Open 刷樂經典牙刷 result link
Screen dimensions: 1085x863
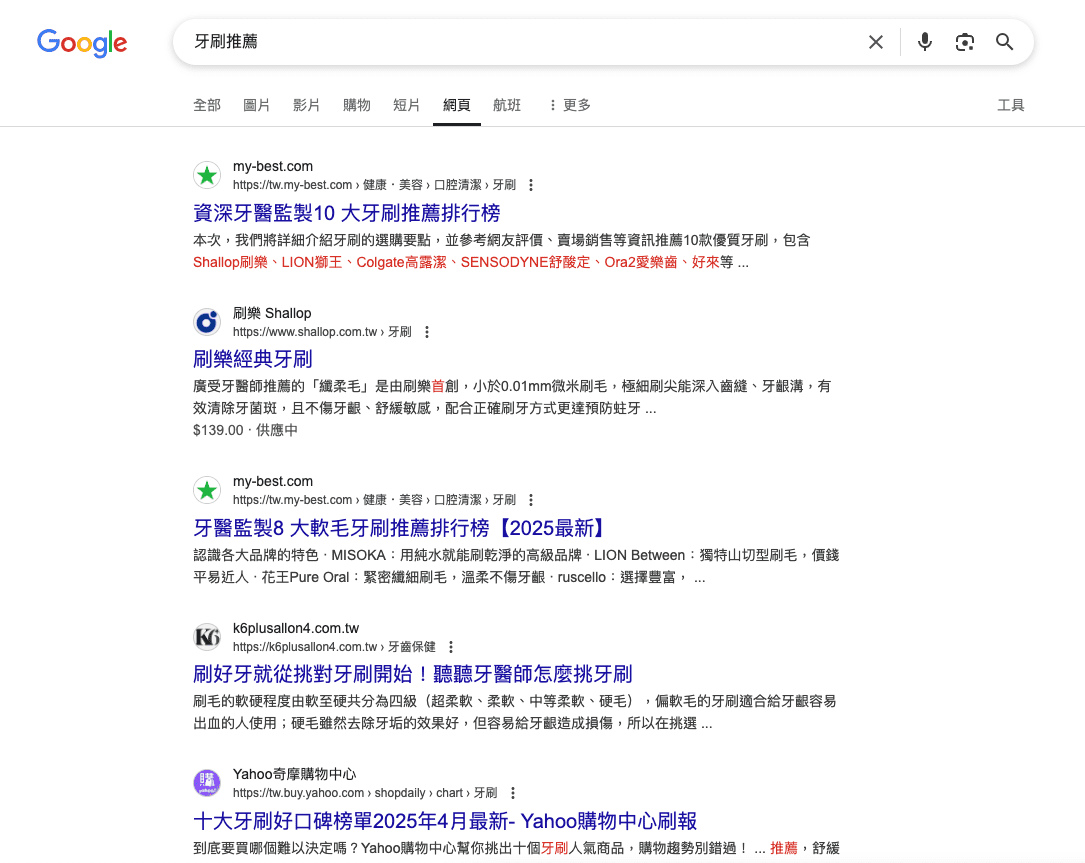point(253,358)
